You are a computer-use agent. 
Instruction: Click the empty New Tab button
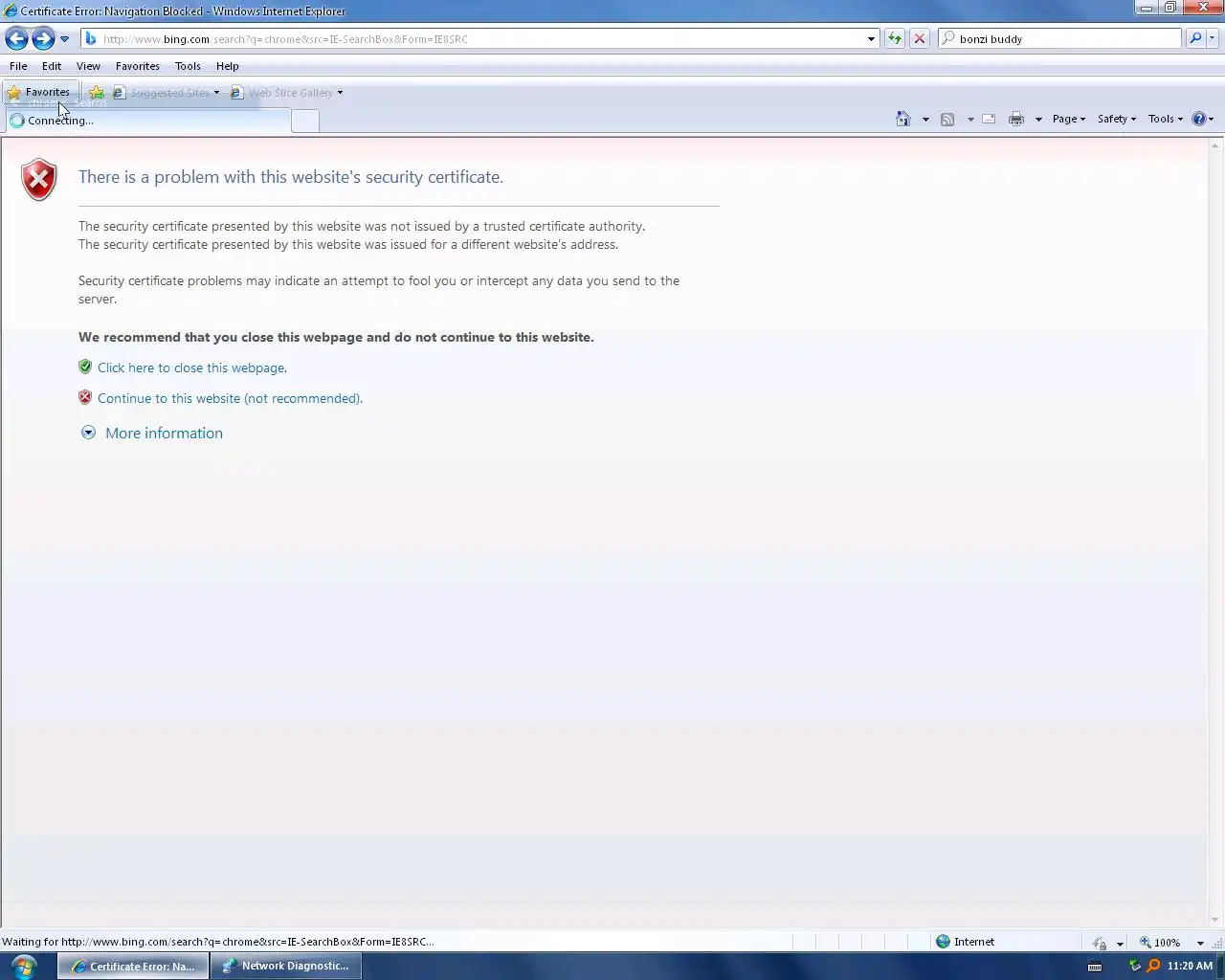(x=304, y=121)
